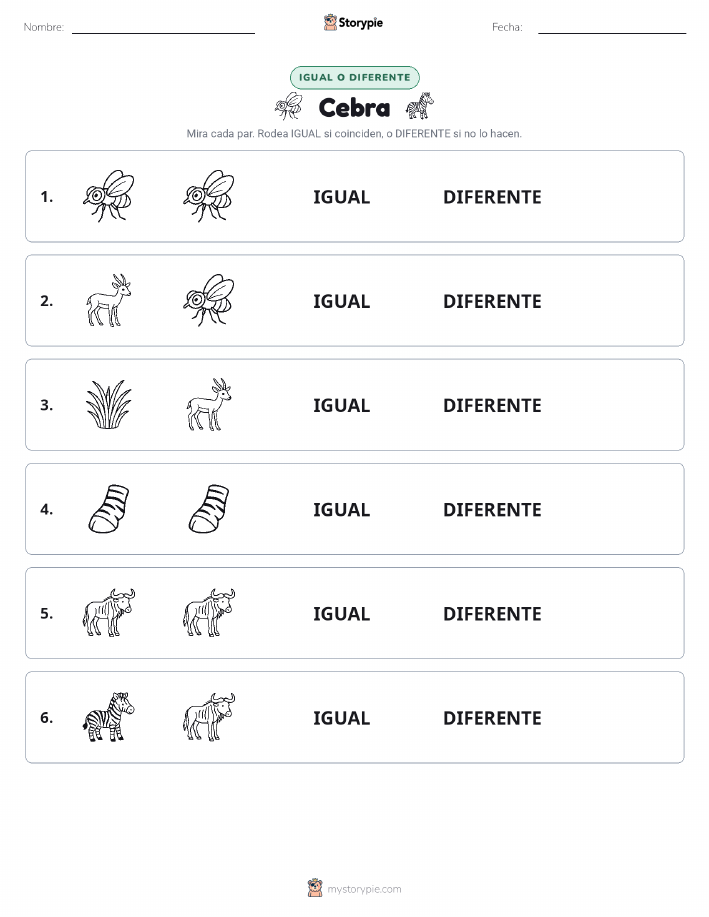
Task: Select IGUAL for row 1
Action: [342, 197]
